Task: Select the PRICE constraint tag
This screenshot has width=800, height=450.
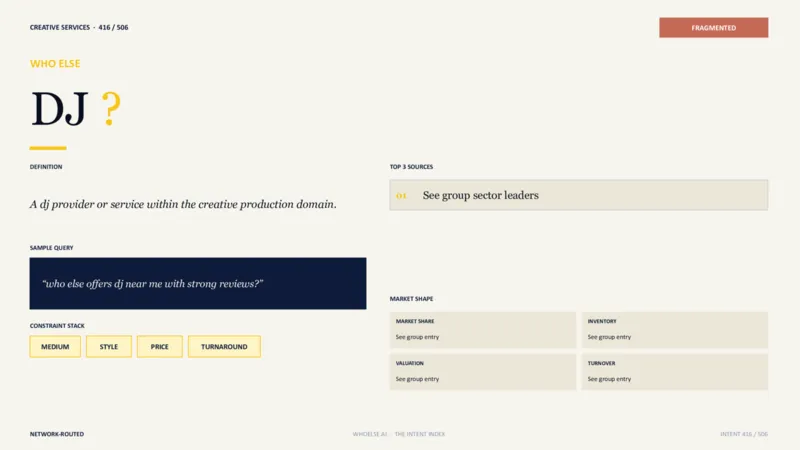Action: [160, 346]
